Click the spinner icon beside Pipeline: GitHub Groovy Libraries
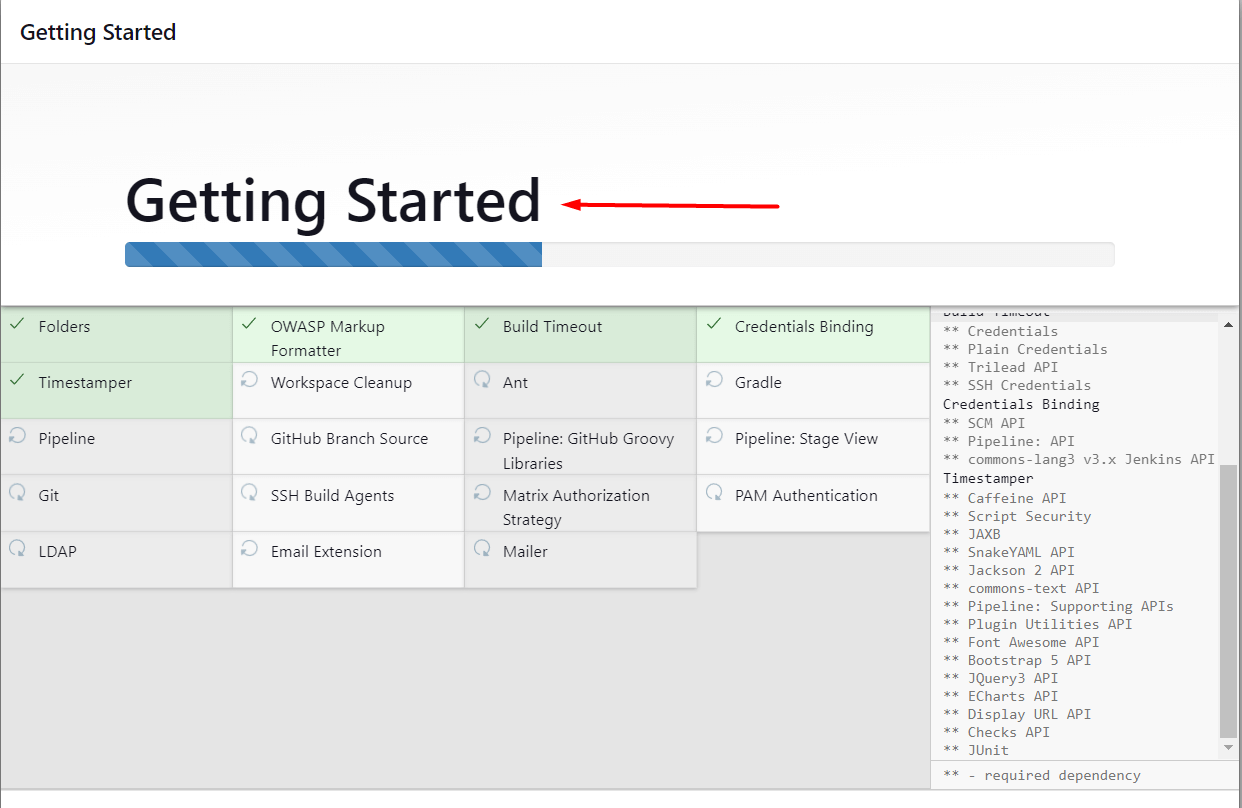The image size is (1242, 808). pos(481,436)
